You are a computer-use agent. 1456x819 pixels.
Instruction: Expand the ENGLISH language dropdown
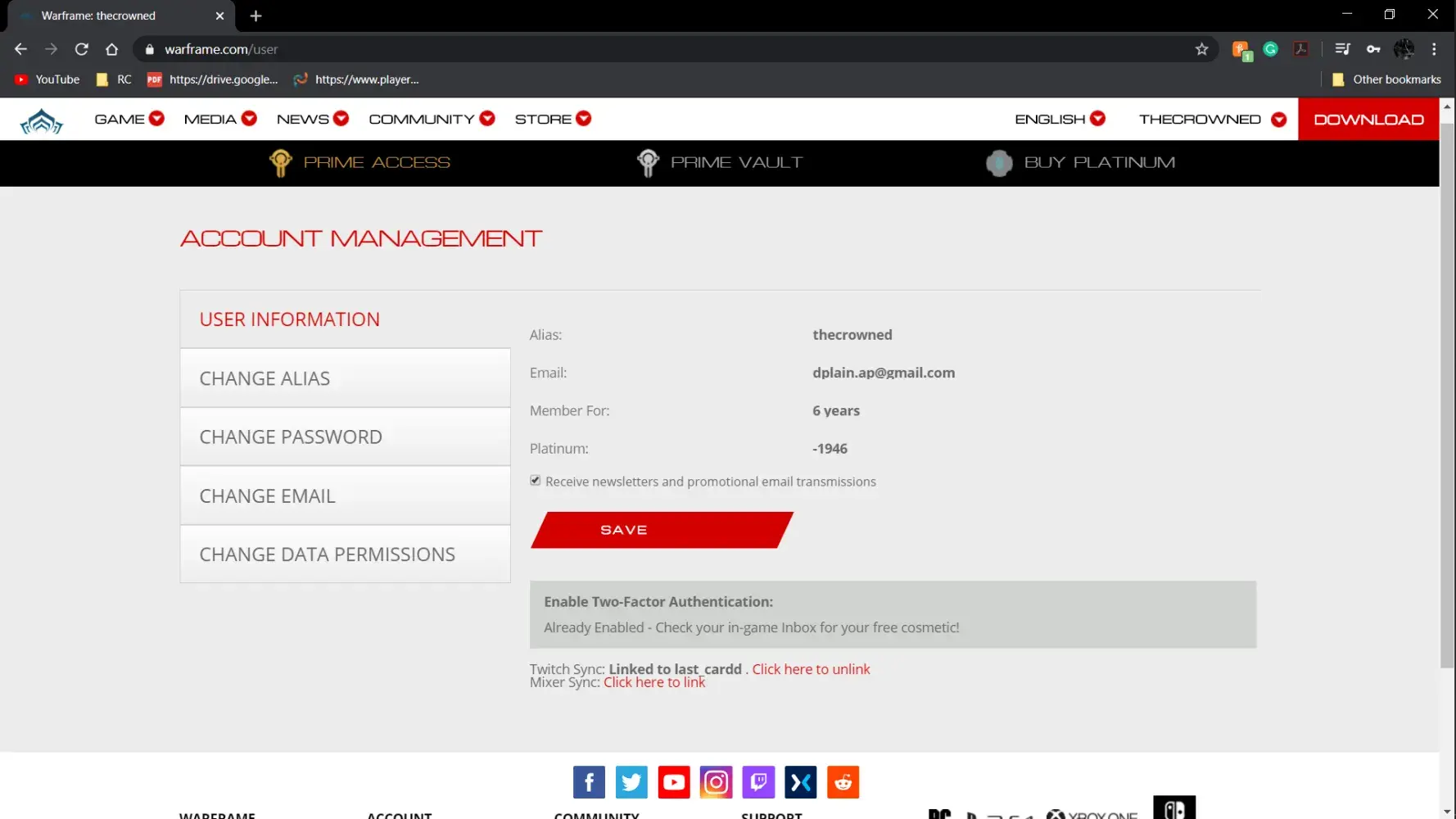(1060, 119)
